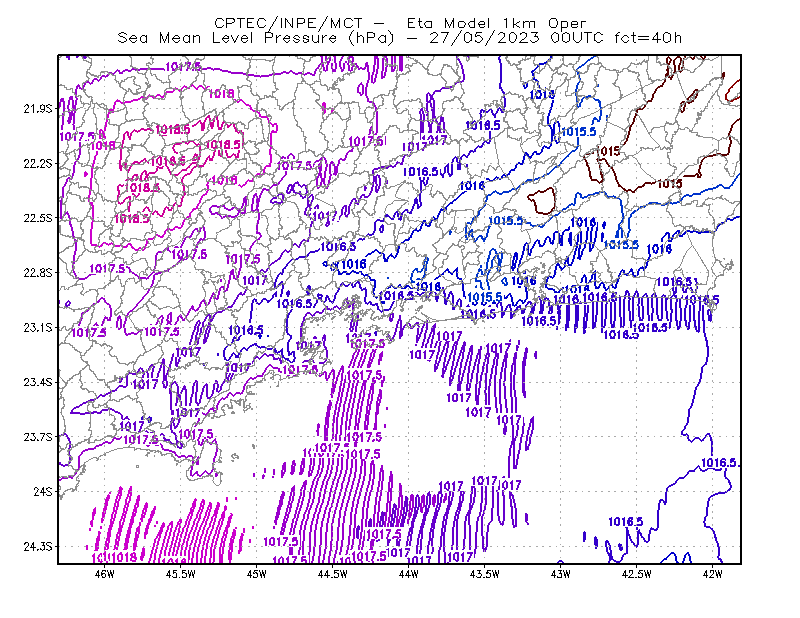Click the 42W longitude axis label
Screen dimensions: 800x618
click(712, 574)
